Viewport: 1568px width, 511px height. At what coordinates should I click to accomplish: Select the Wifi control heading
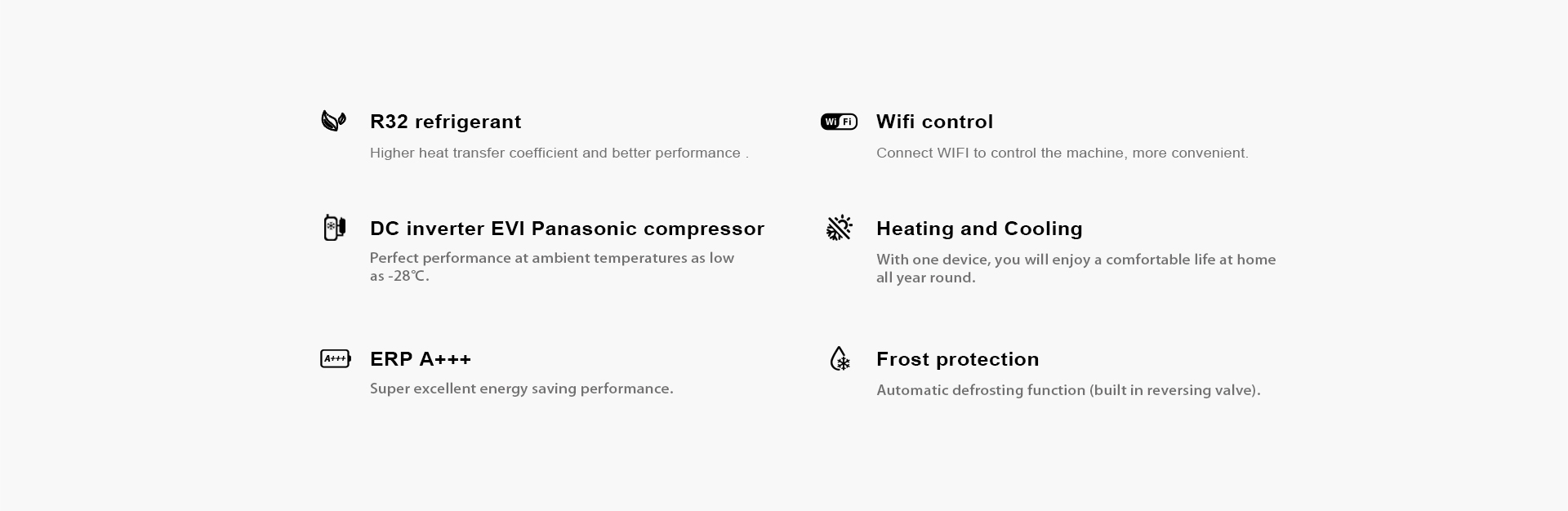coord(934,122)
